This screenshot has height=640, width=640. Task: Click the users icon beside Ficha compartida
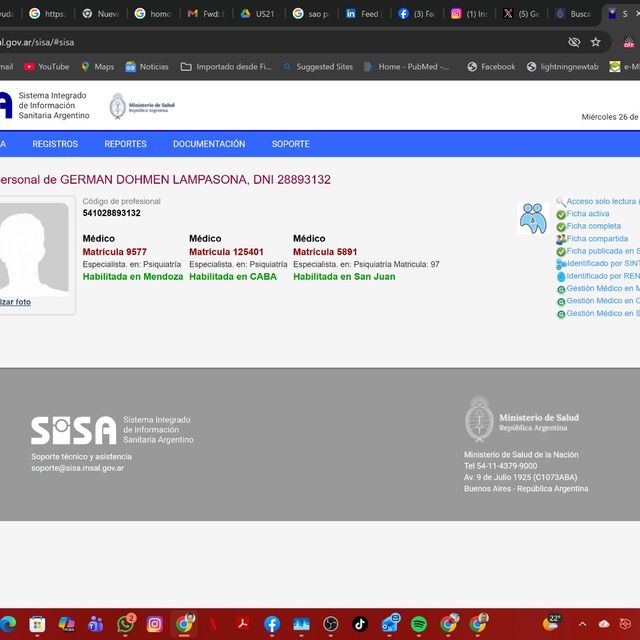(561, 239)
